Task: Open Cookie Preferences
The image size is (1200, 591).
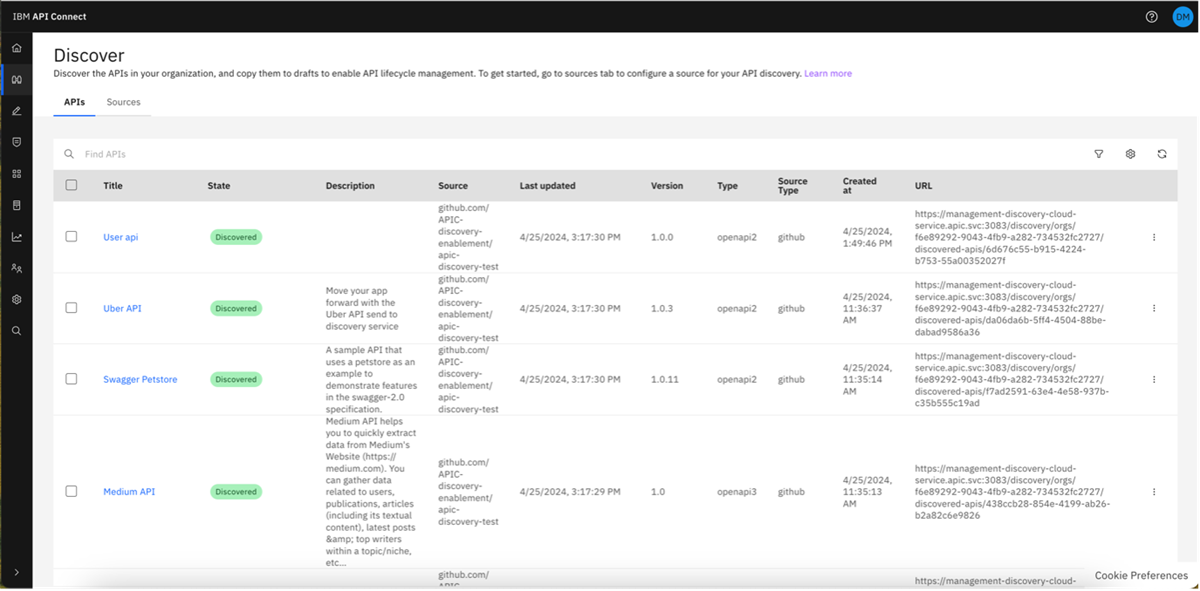Action: (x=1141, y=576)
